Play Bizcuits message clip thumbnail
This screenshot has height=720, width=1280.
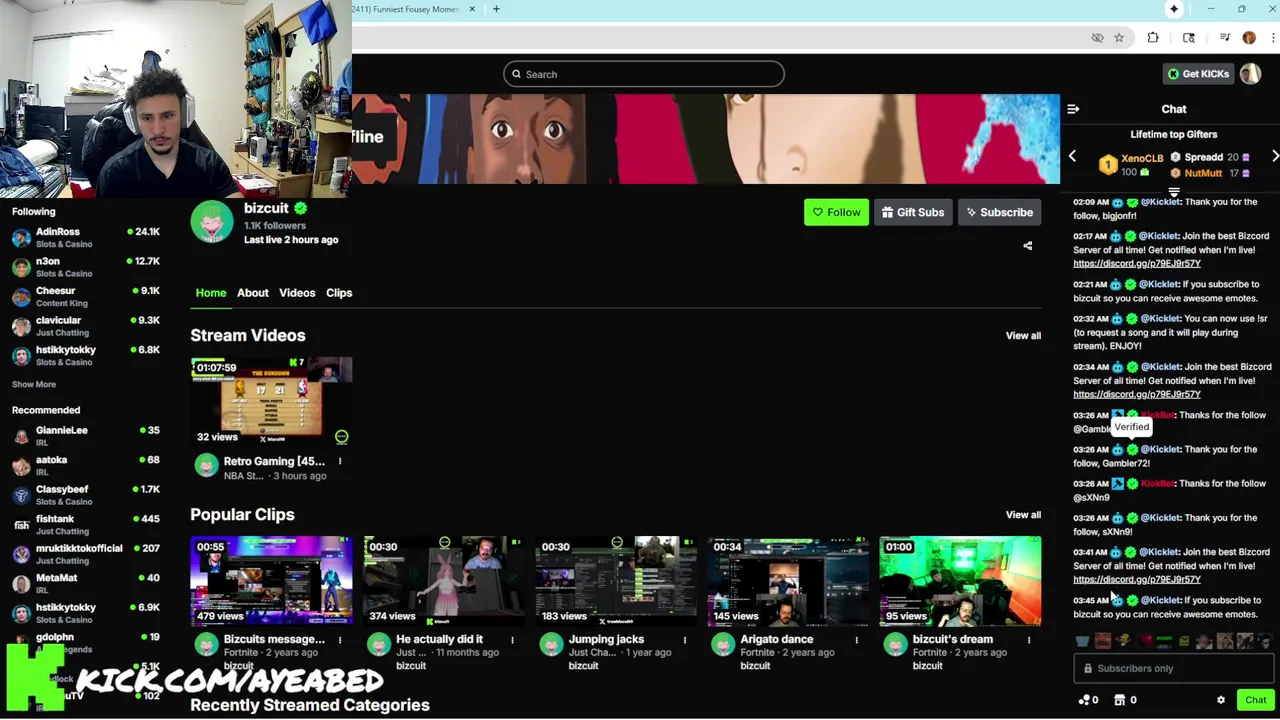pos(271,581)
